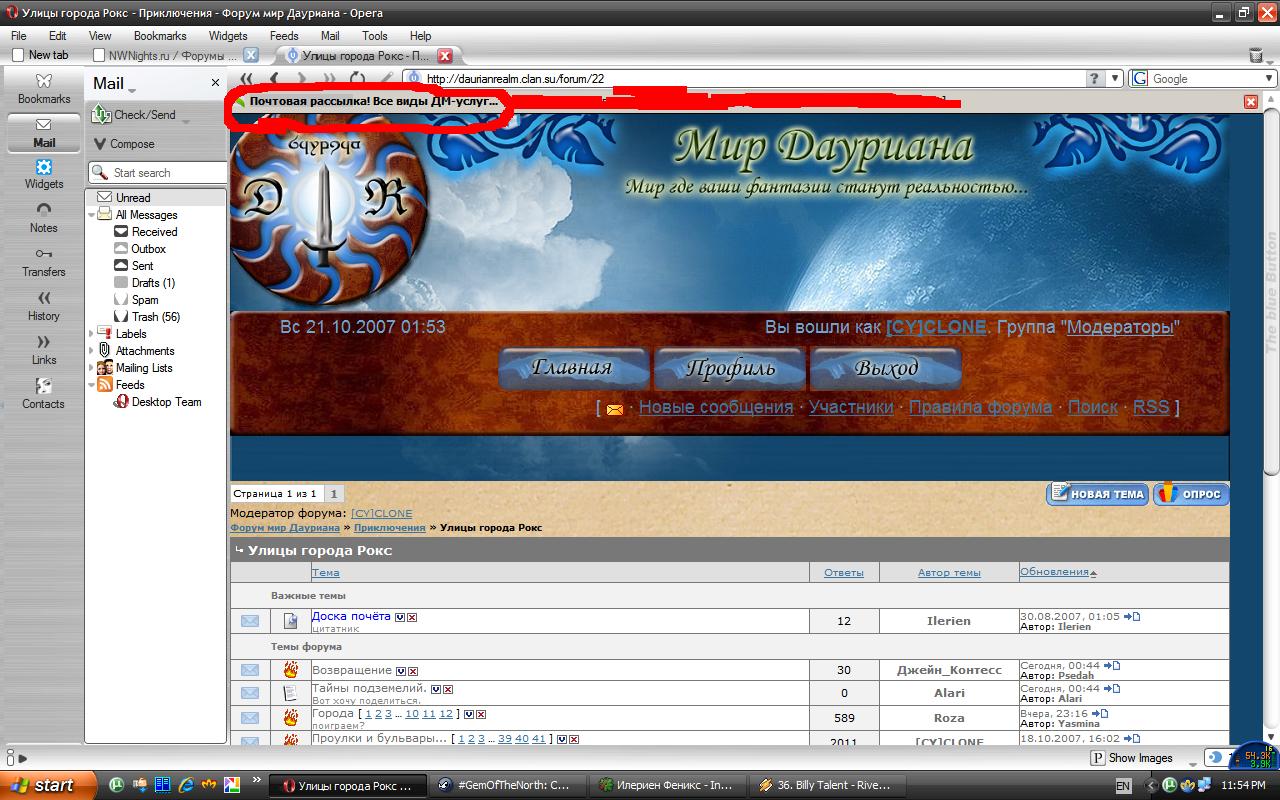Click the Профиль navigation button
This screenshot has width=1280, height=800.
[x=730, y=368]
